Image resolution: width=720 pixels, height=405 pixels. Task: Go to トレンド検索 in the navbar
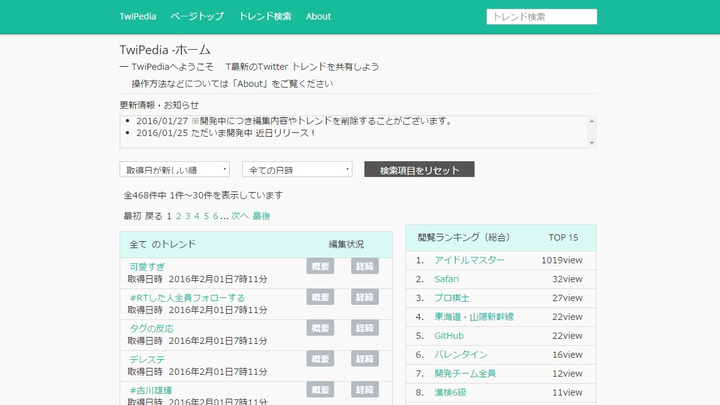tap(265, 17)
